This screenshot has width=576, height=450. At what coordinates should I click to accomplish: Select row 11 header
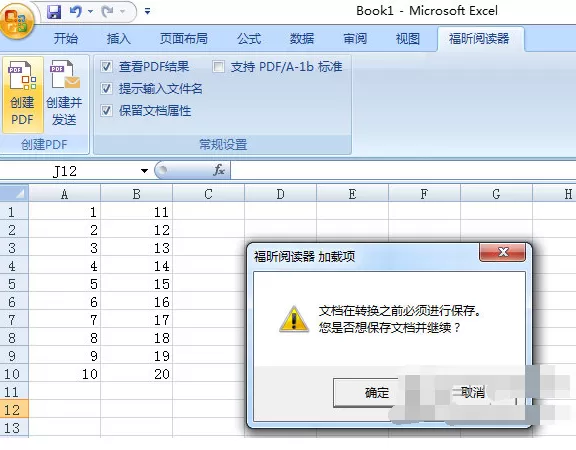pyautogui.click(x=14, y=392)
